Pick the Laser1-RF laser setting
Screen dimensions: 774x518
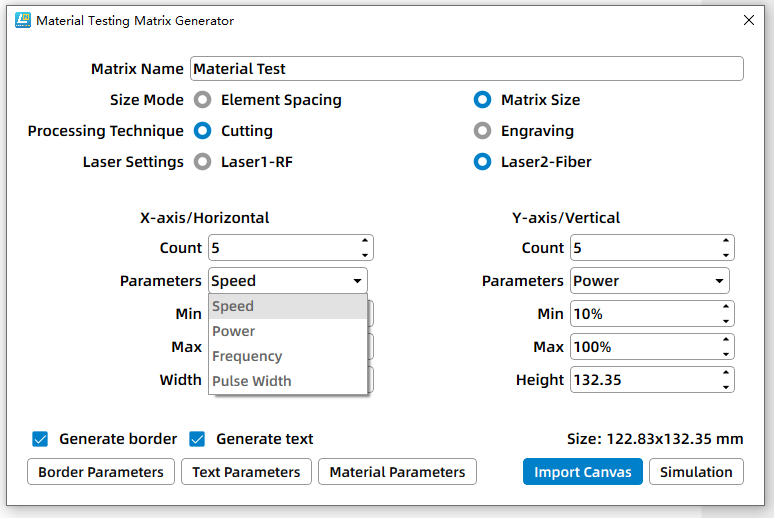pyautogui.click(x=203, y=162)
